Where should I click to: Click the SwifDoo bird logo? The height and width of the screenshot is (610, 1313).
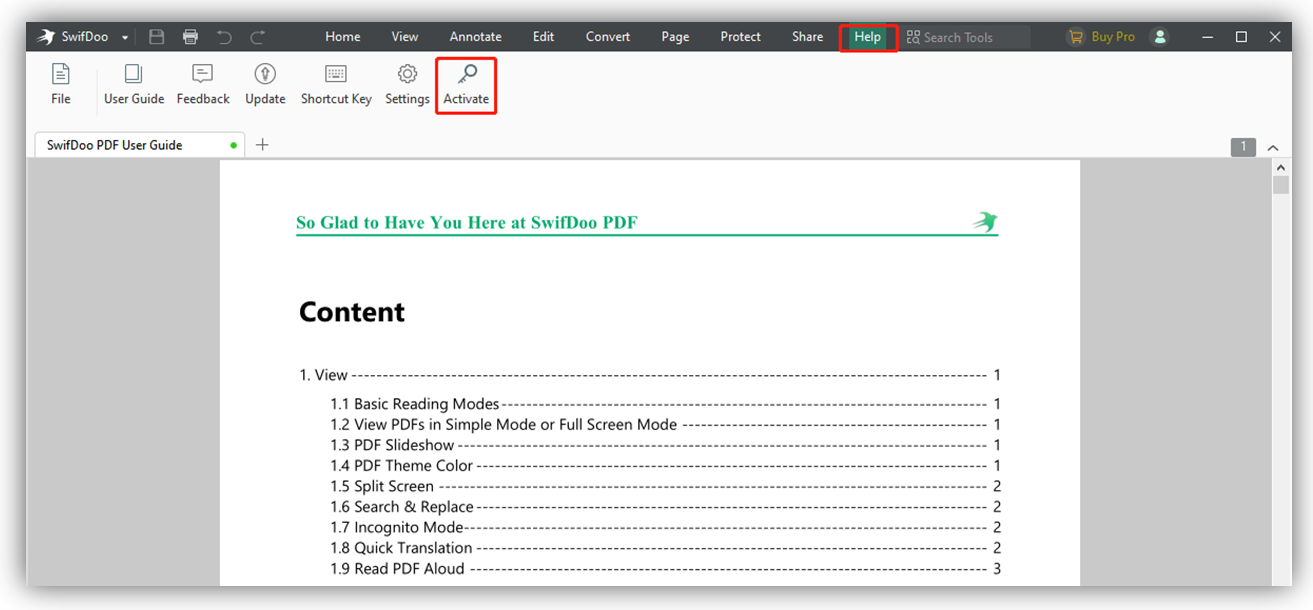(46, 37)
